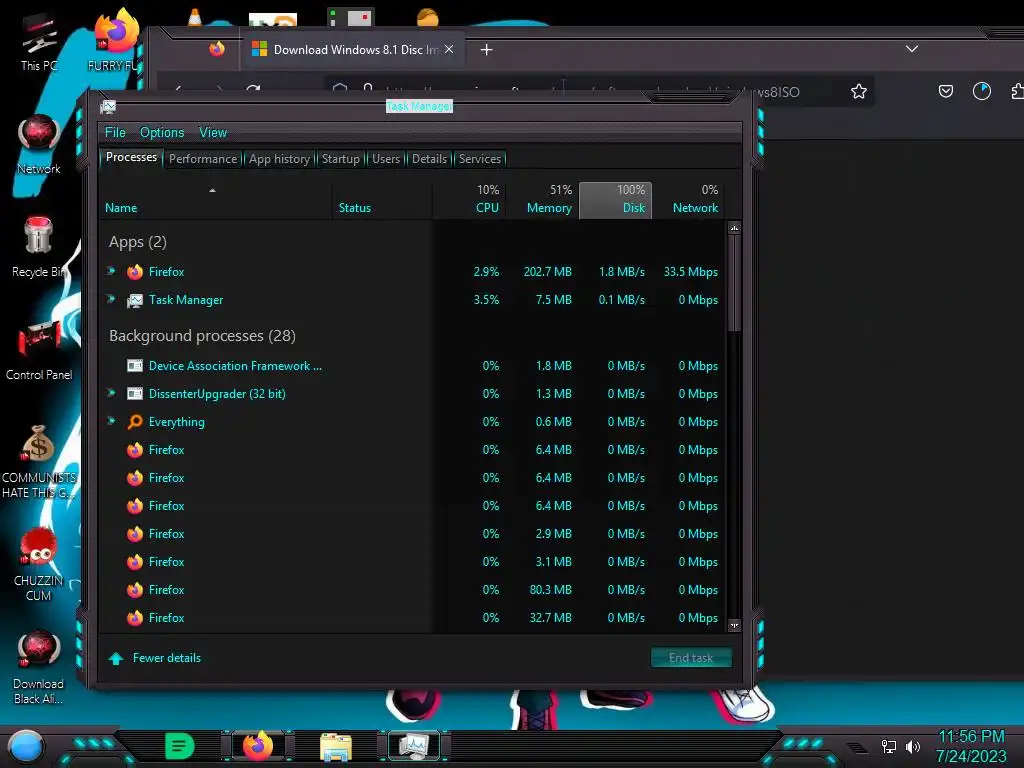Click the pinned Firefox tab icon

[x=217, y=49]
